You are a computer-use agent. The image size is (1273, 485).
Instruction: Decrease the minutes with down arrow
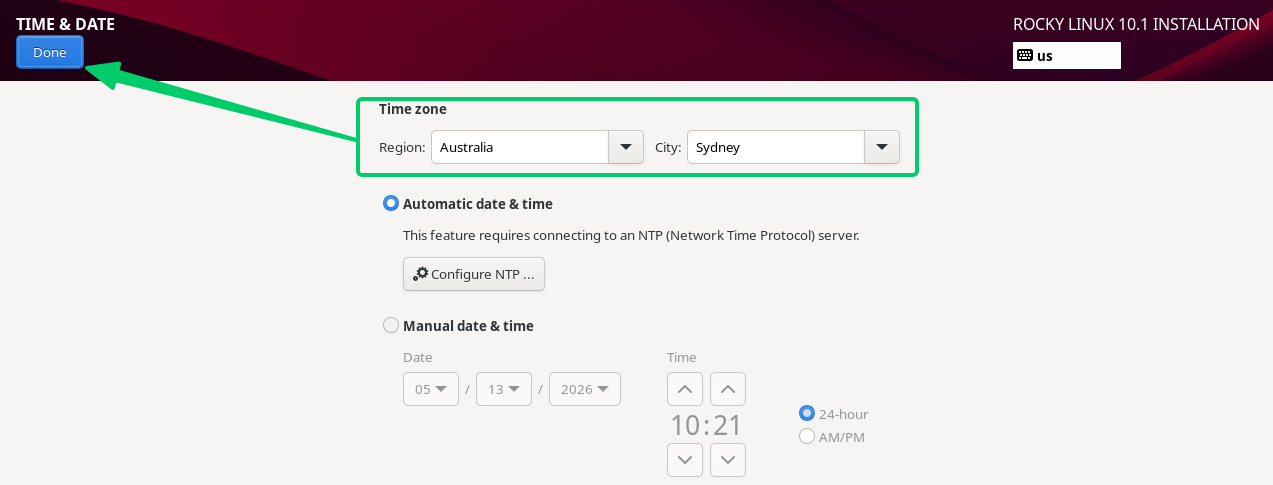coord(728,460)
